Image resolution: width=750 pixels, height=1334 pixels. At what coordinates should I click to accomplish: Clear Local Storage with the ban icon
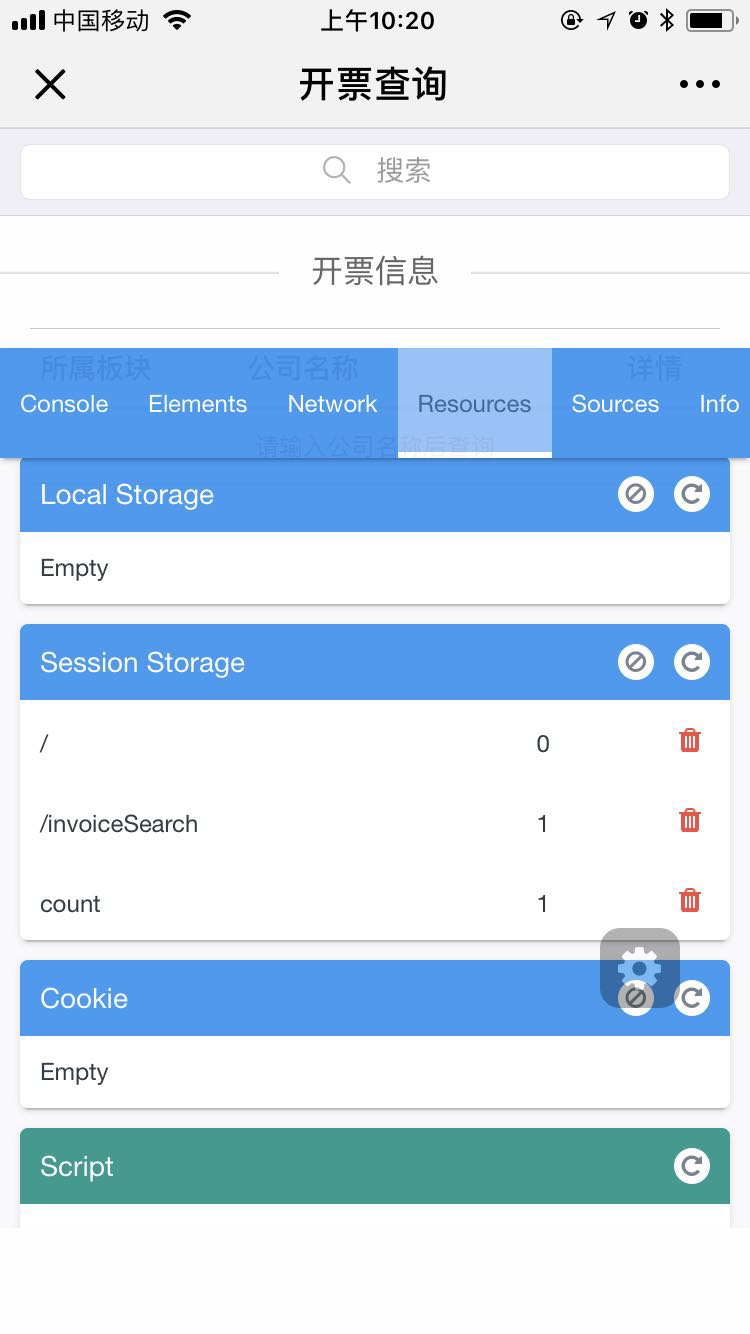pos(635,494)
